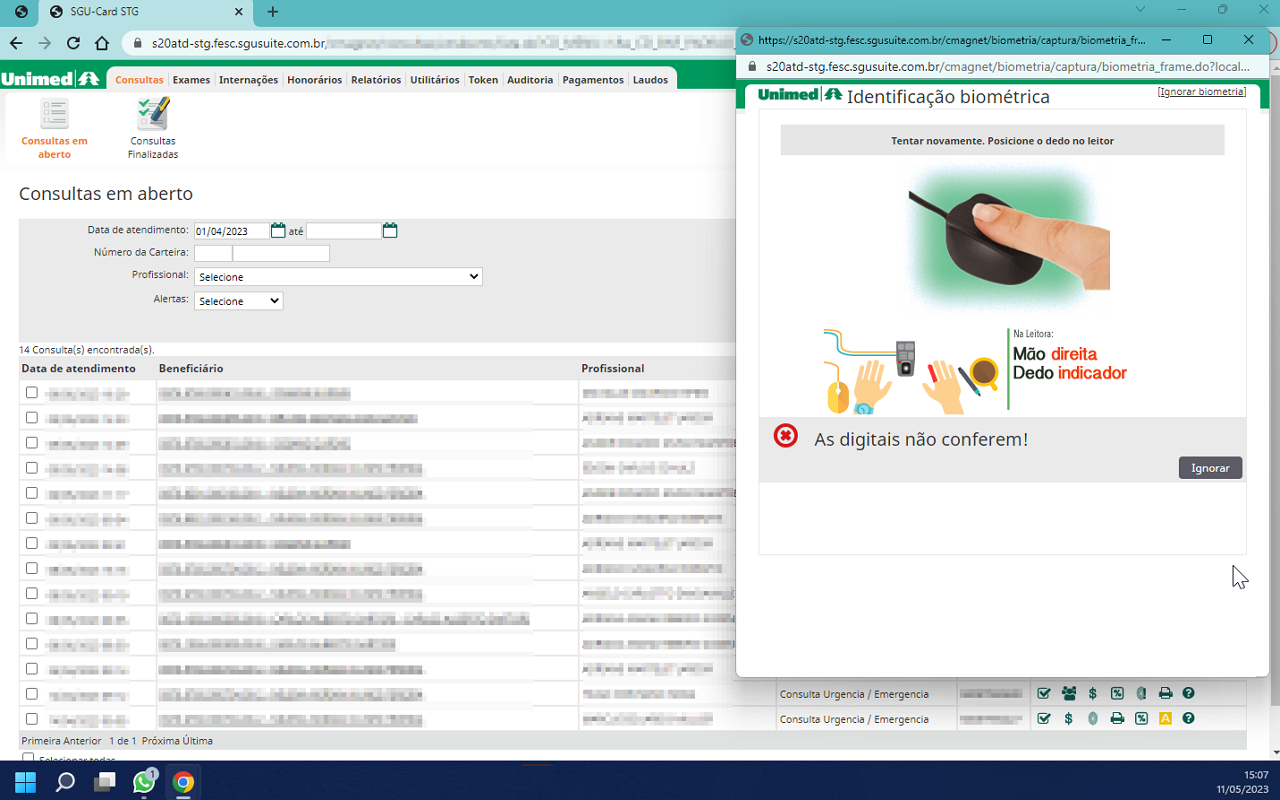This screenshot has width=1280, height=800.
Task: Tick the checkbox of the last consultation row
Action: click(x=32, y=719)
